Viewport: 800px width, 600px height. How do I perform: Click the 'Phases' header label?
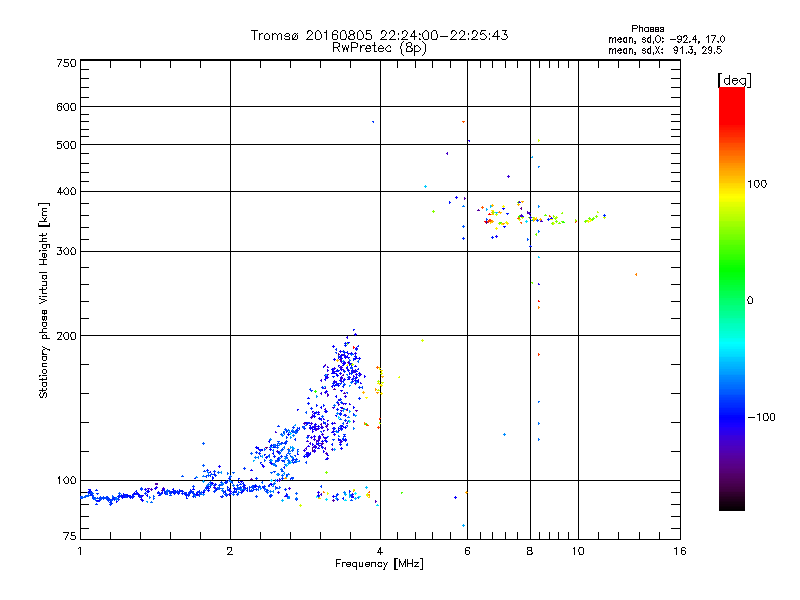click(647, 29)
